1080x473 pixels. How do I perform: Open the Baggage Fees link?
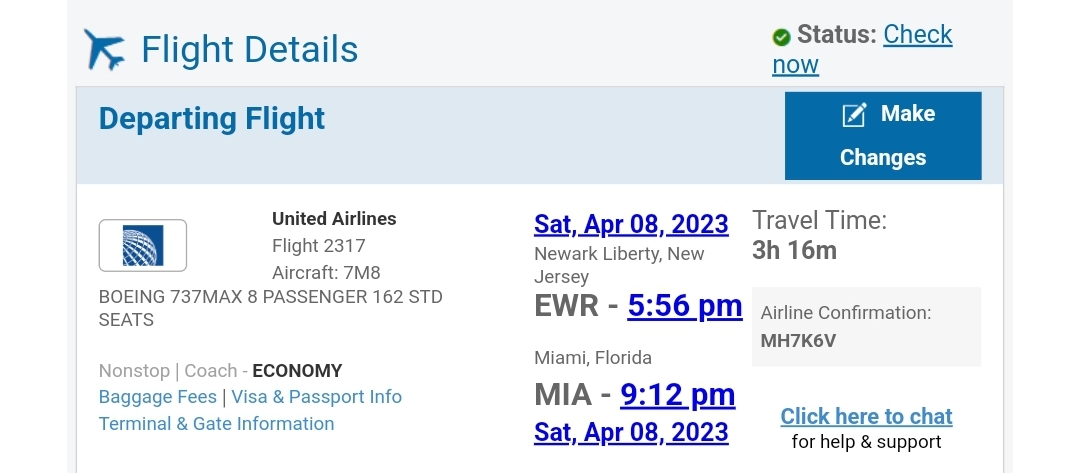[x=158, y=397]
